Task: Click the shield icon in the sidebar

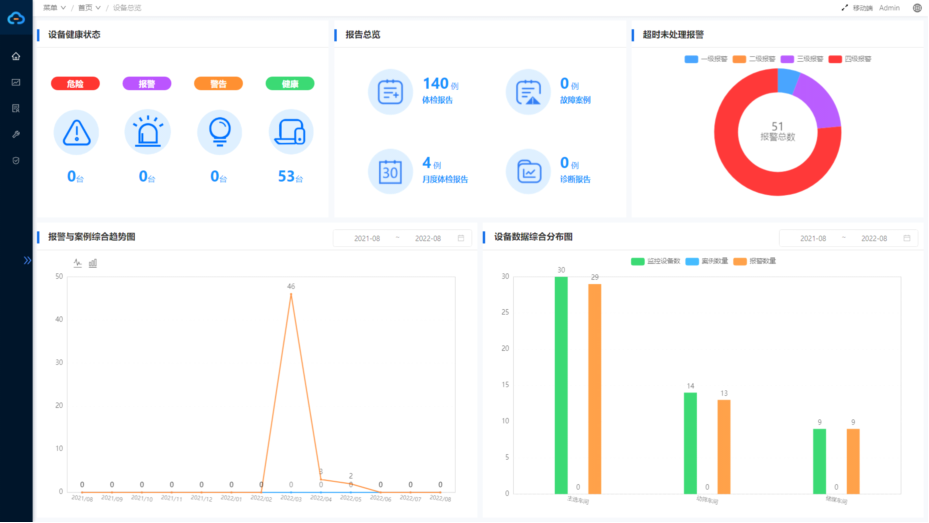Action: pos(16,160)
